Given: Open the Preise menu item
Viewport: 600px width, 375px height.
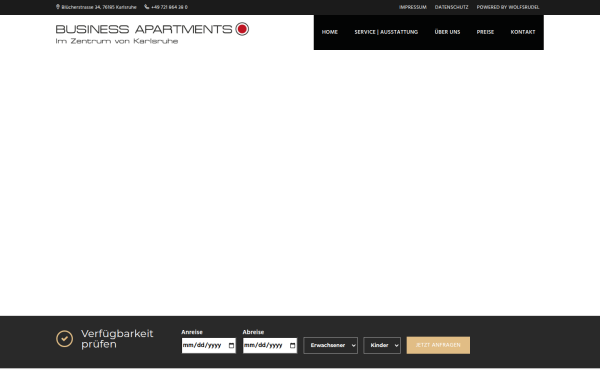Looking at the screenshot, I should (x=485, y=32).
